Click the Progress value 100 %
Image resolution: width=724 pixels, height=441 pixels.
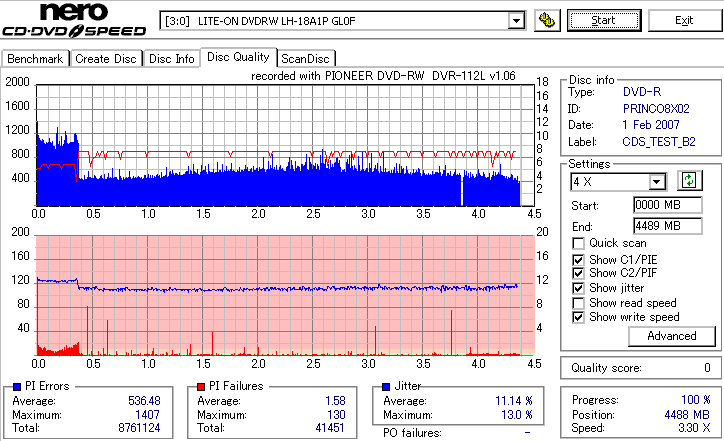696,400
